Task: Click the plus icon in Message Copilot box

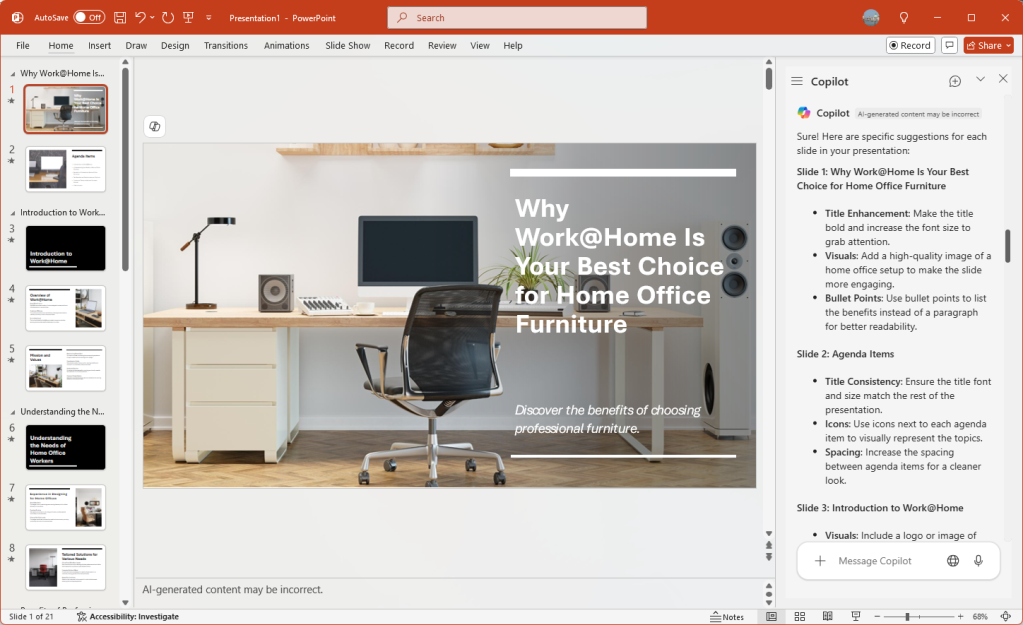Action: tap(820, 560)
